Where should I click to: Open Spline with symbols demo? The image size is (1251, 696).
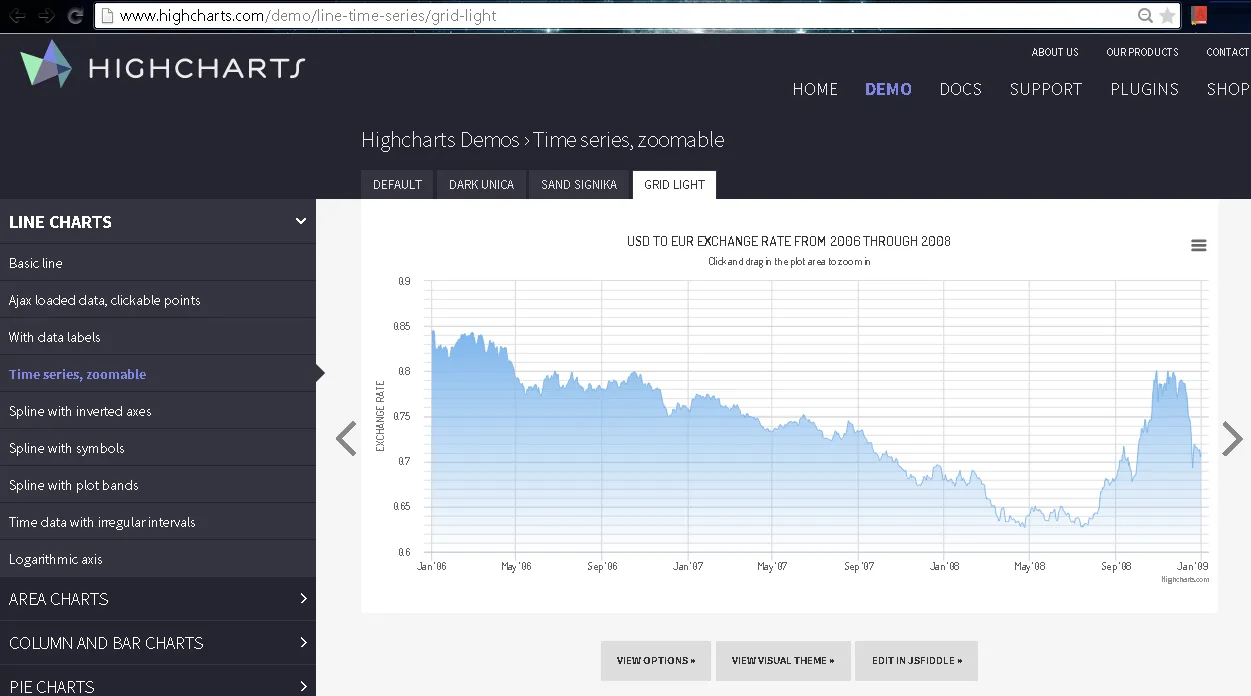158,448
